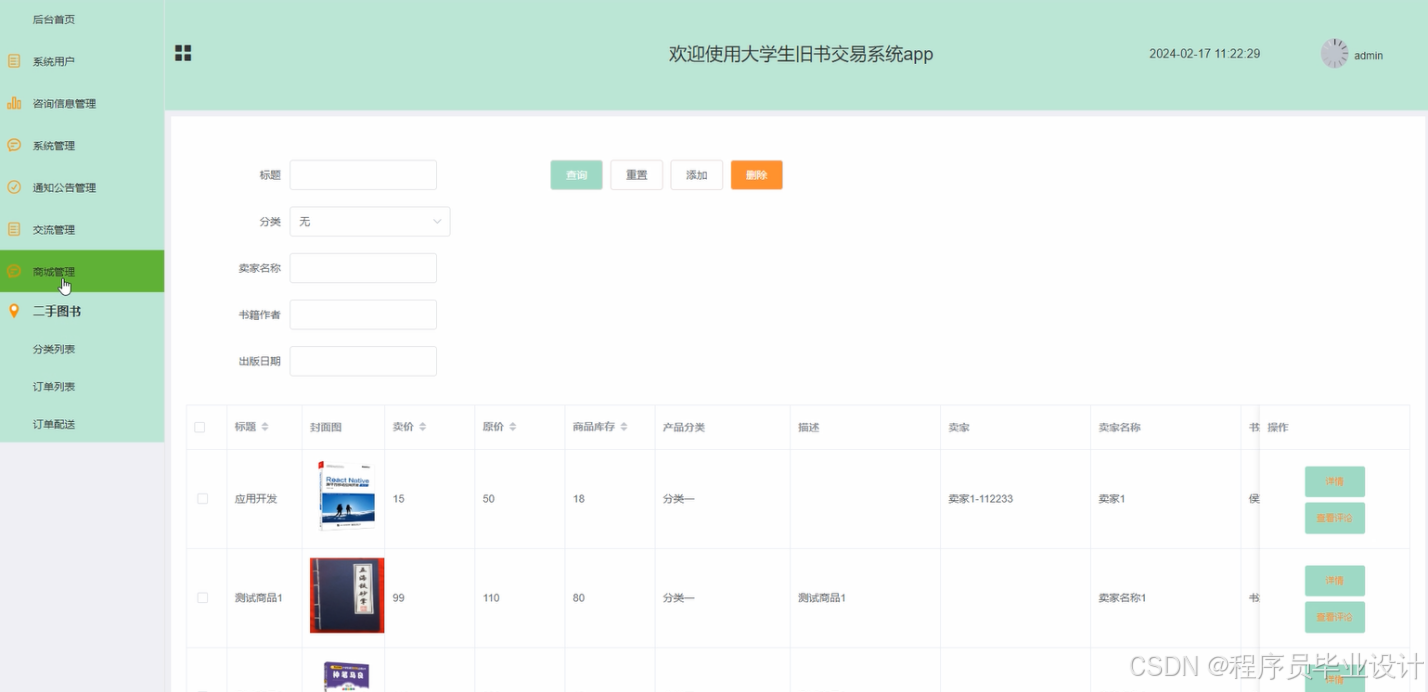Sort the table by 标题 column arrows

[x=265, y=427]
